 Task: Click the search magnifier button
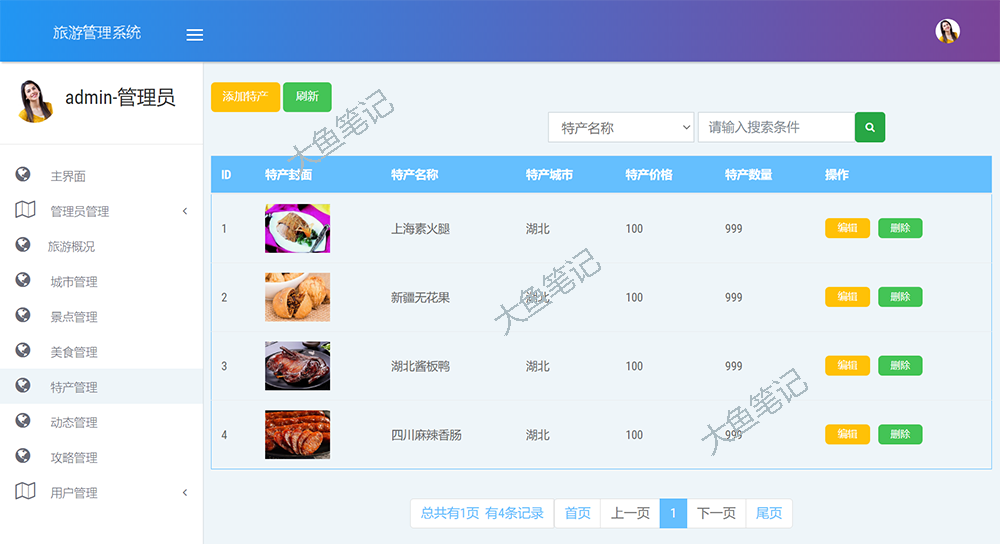point(870,128)
